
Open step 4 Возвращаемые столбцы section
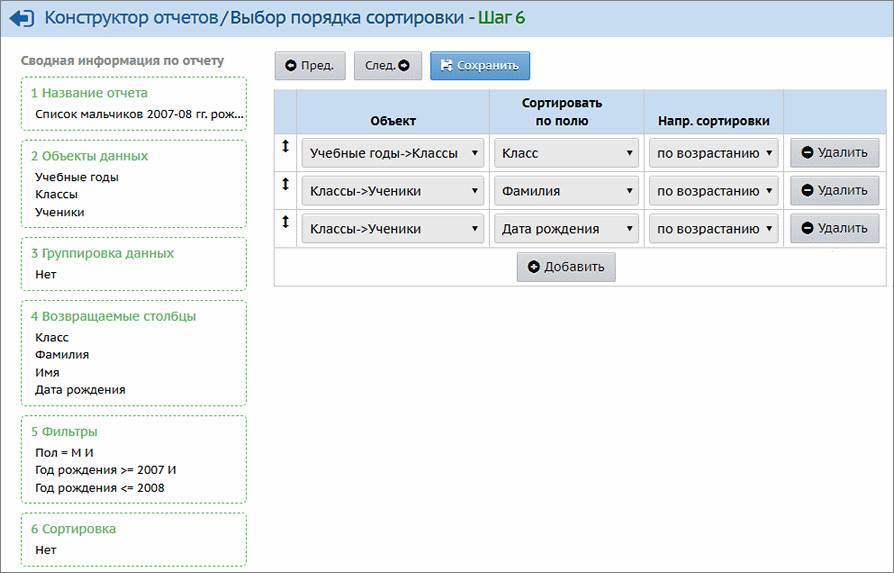pos(113,316)
